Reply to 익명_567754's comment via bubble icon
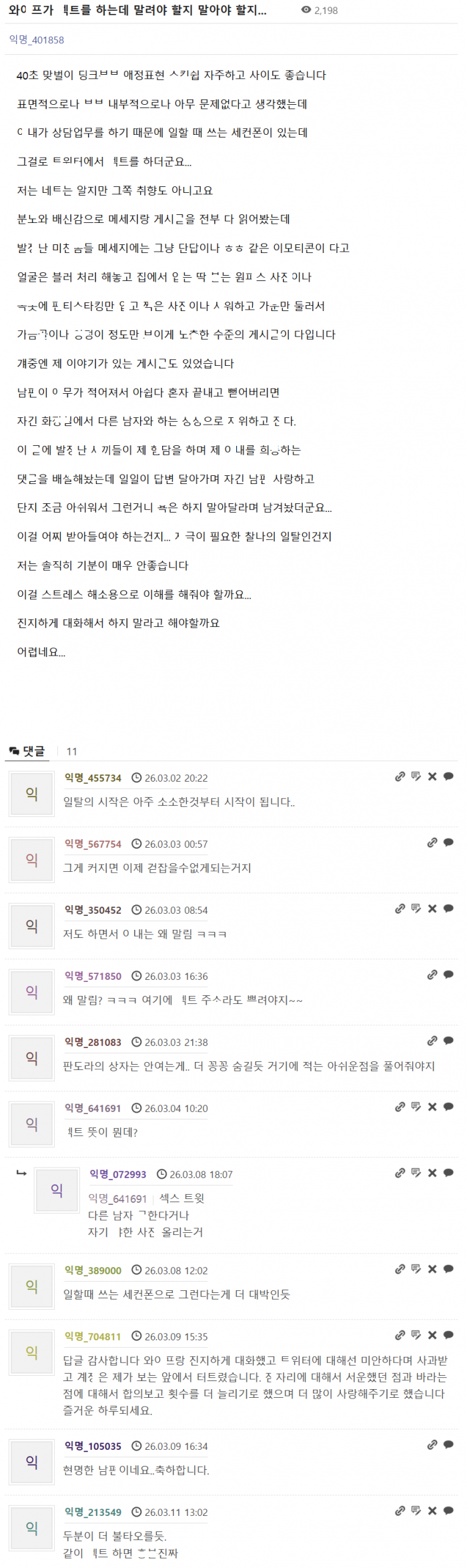This screenshot has width=467, height=1568. [x=448, y=842]
